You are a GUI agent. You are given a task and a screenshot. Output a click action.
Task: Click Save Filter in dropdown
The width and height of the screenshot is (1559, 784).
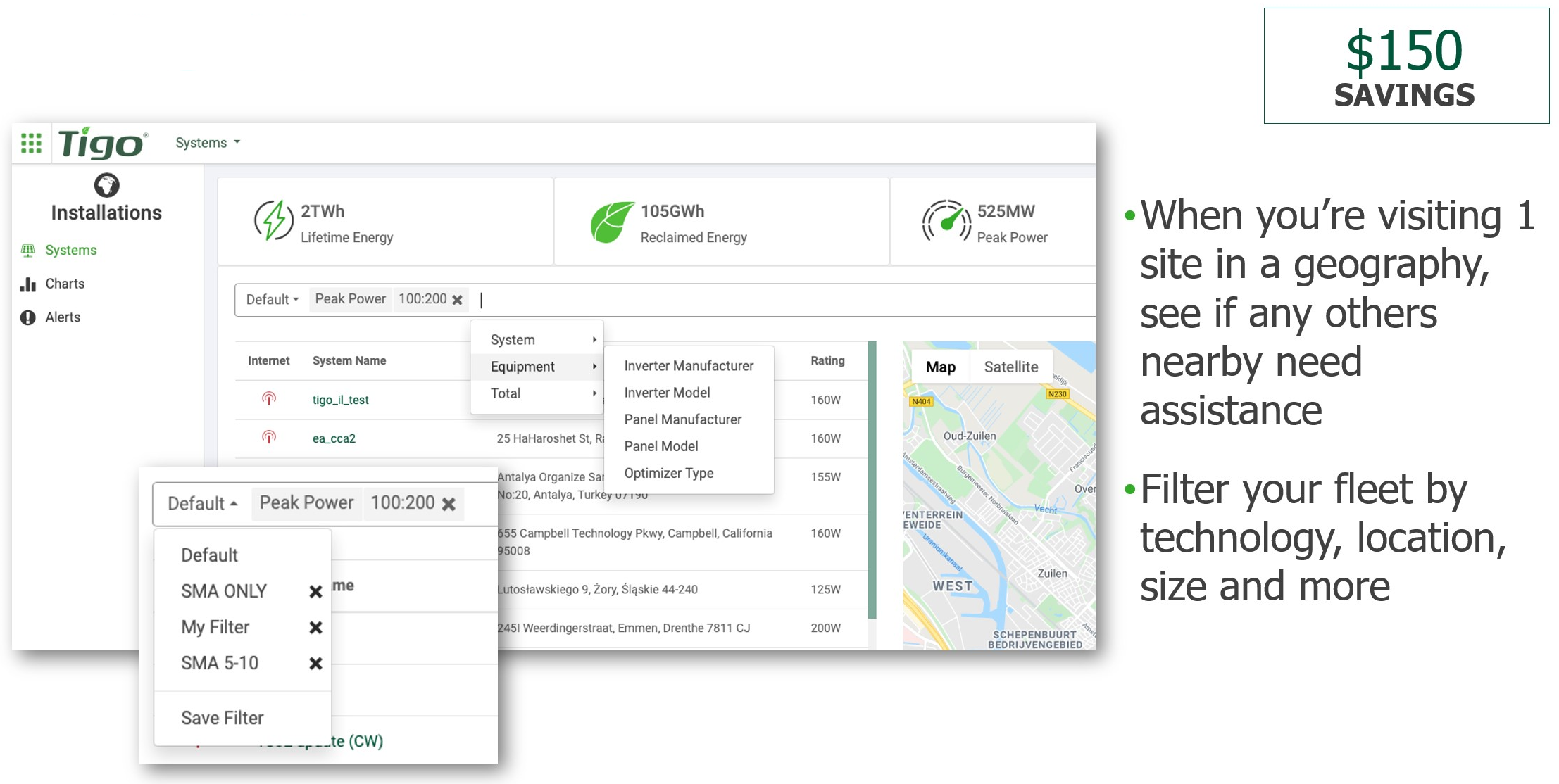(x=222, y=718)
